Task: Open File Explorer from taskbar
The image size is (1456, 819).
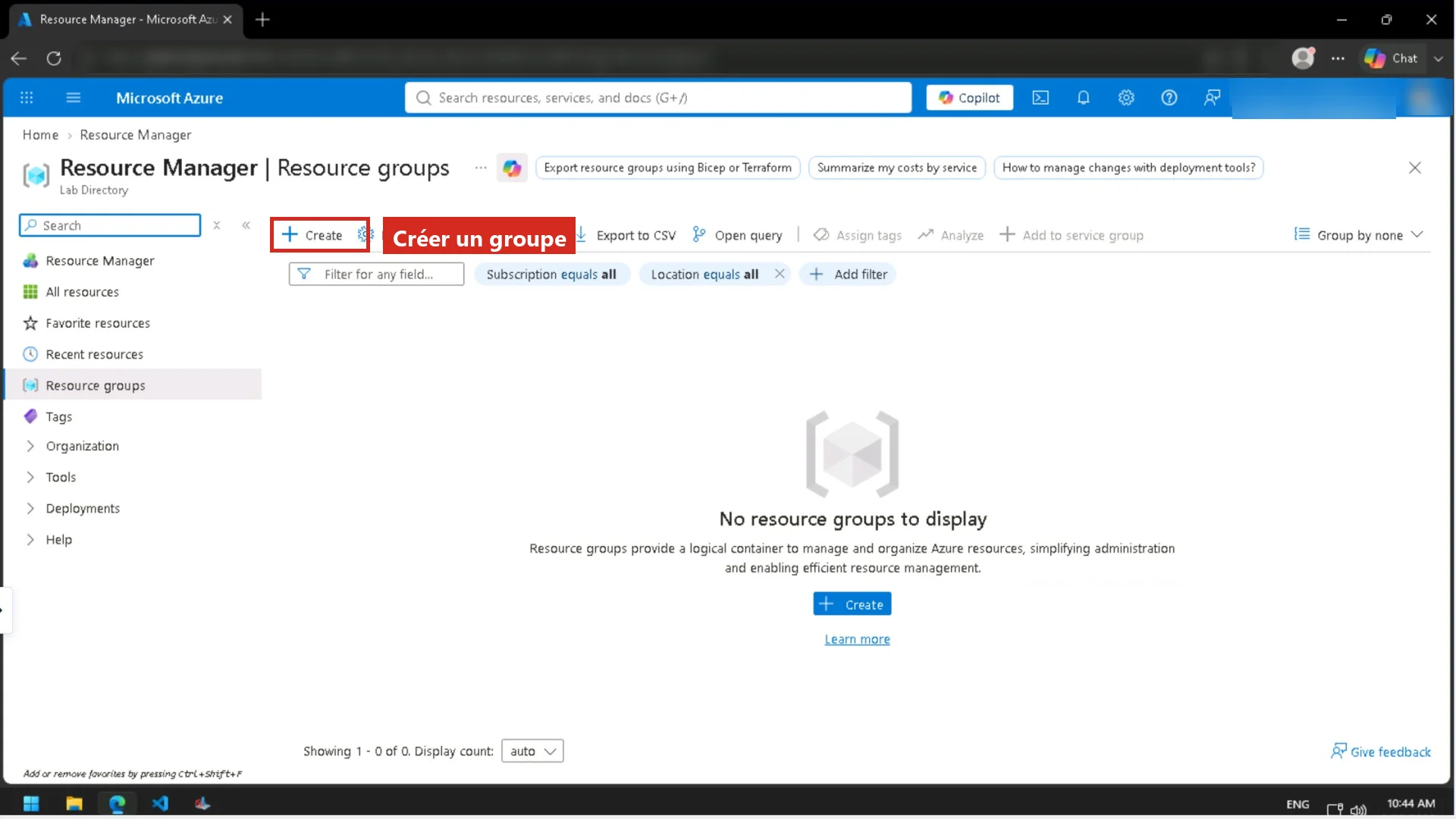Action: [74, 804]
